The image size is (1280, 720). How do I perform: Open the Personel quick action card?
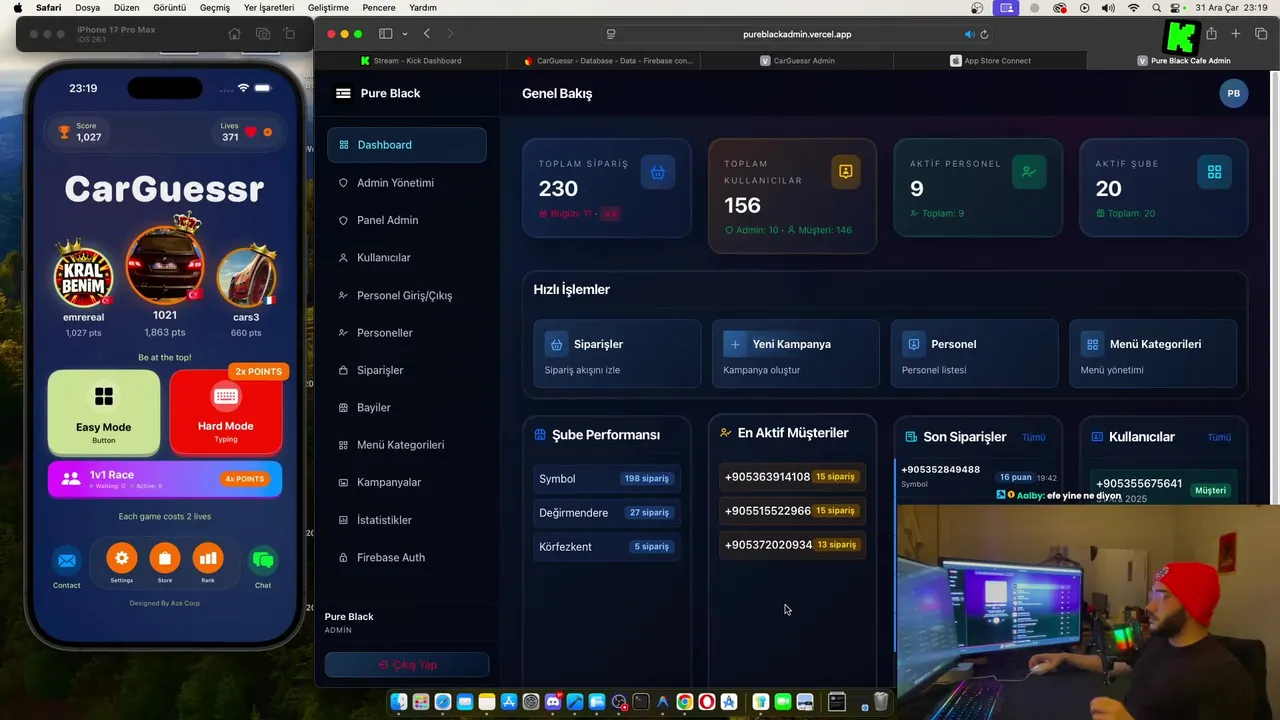974,354
